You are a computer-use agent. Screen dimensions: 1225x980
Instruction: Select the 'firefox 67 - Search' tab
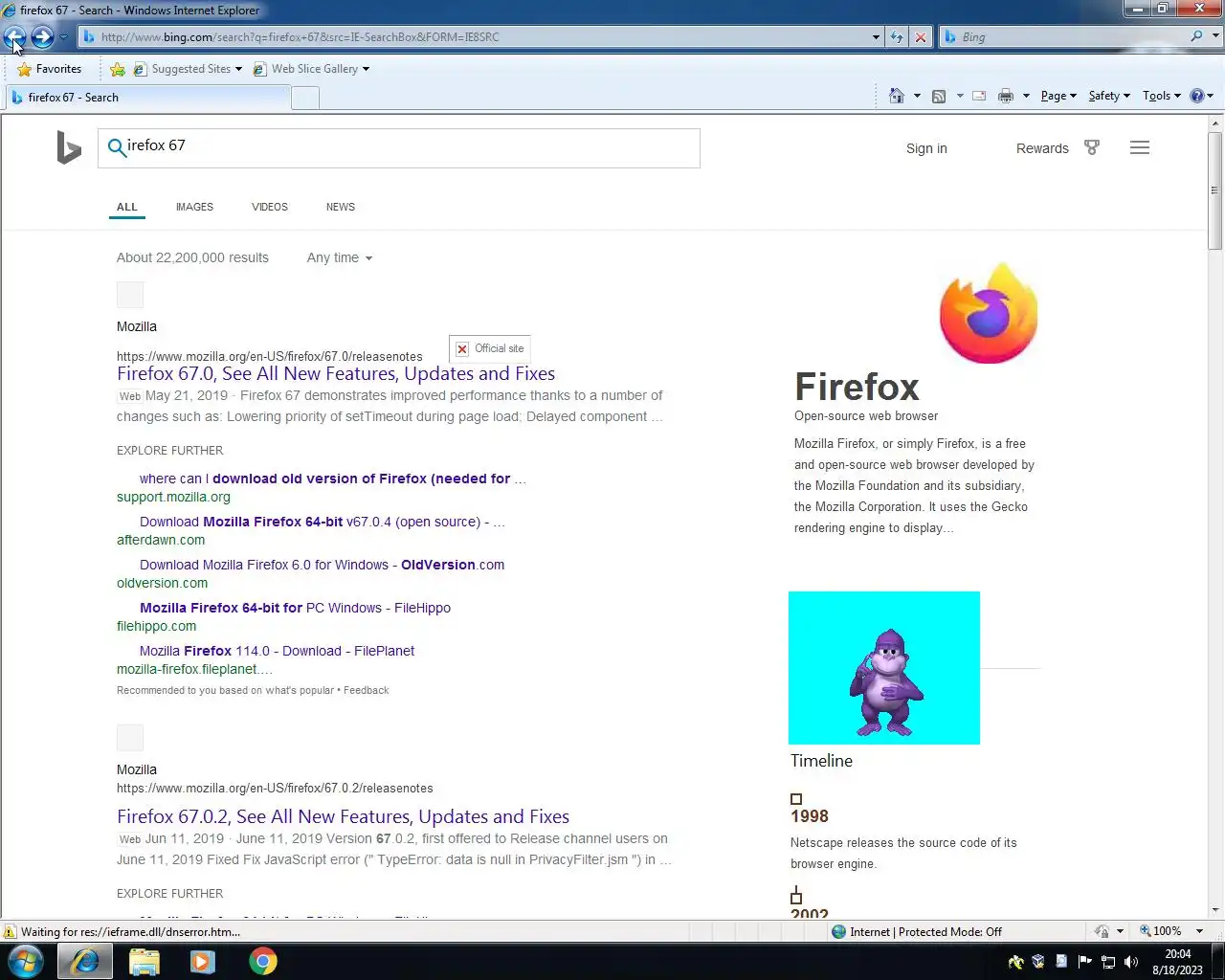pos(148,98)
